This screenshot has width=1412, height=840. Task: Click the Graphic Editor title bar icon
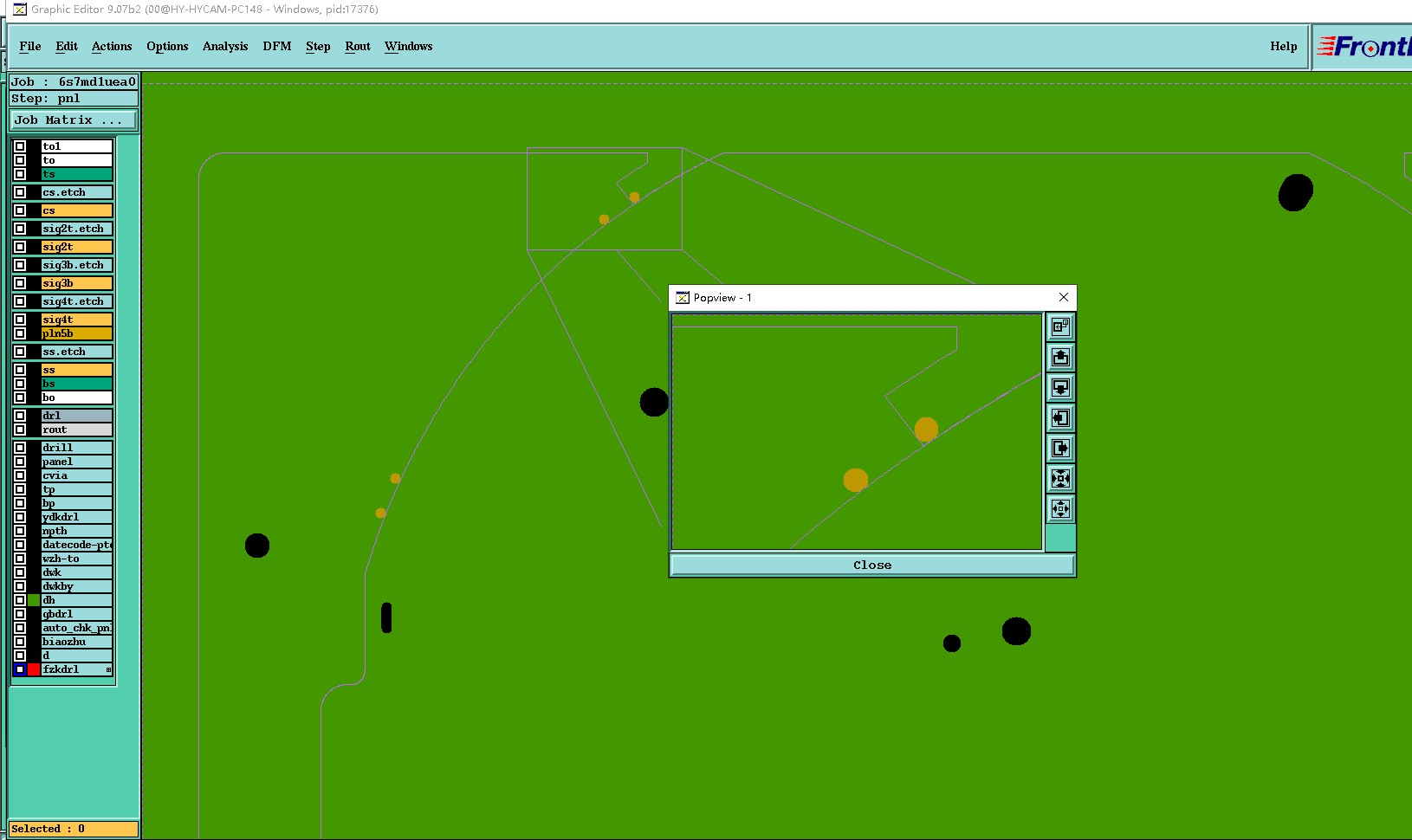click(x=19, y=10)
